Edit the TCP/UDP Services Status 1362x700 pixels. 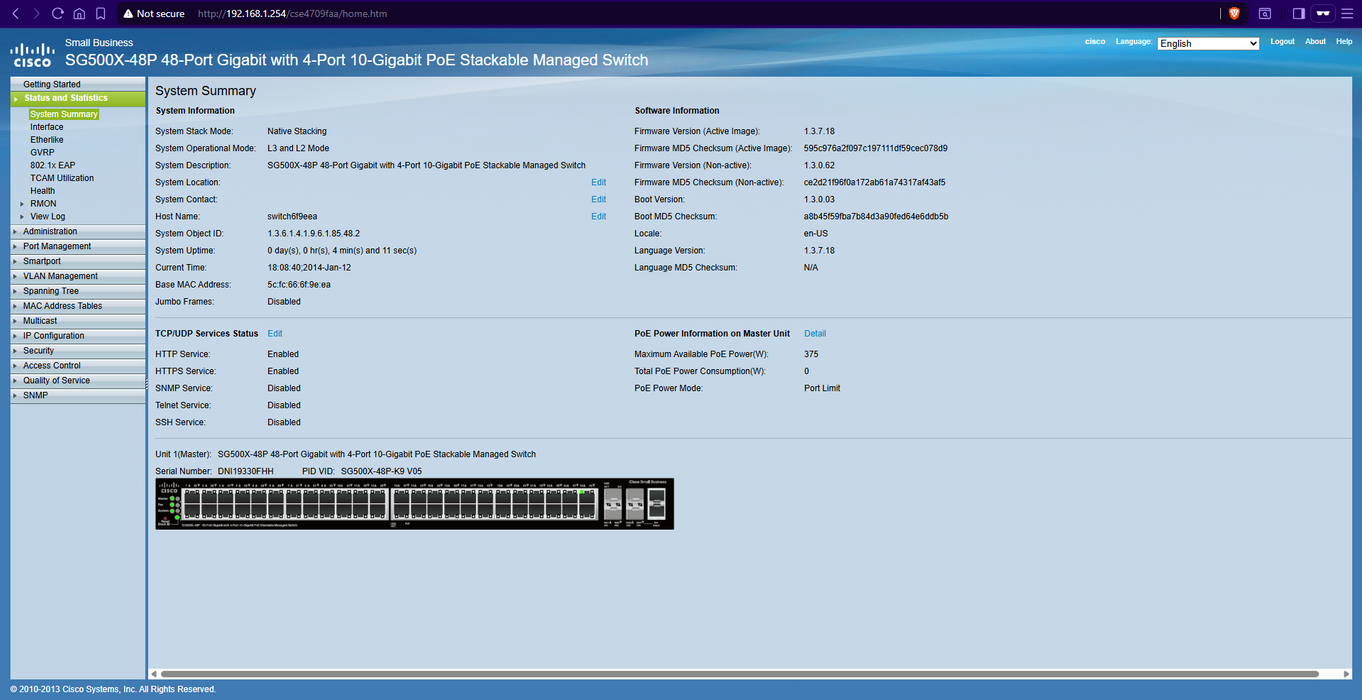pyautogui.click(x=275, y=334)
